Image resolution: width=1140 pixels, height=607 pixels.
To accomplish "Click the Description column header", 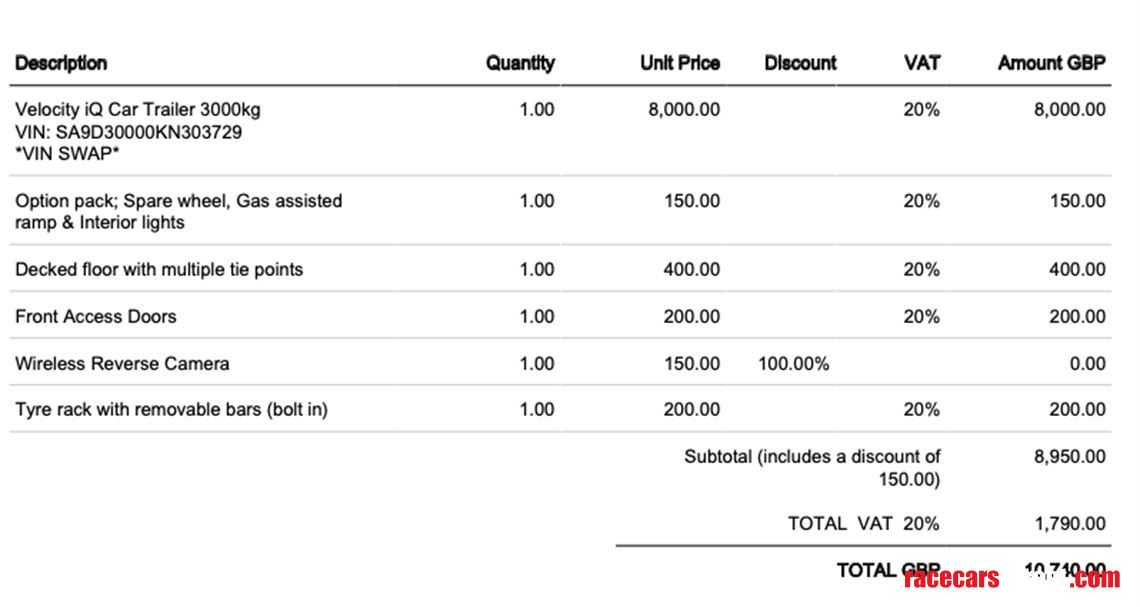I will coord(61,63).
